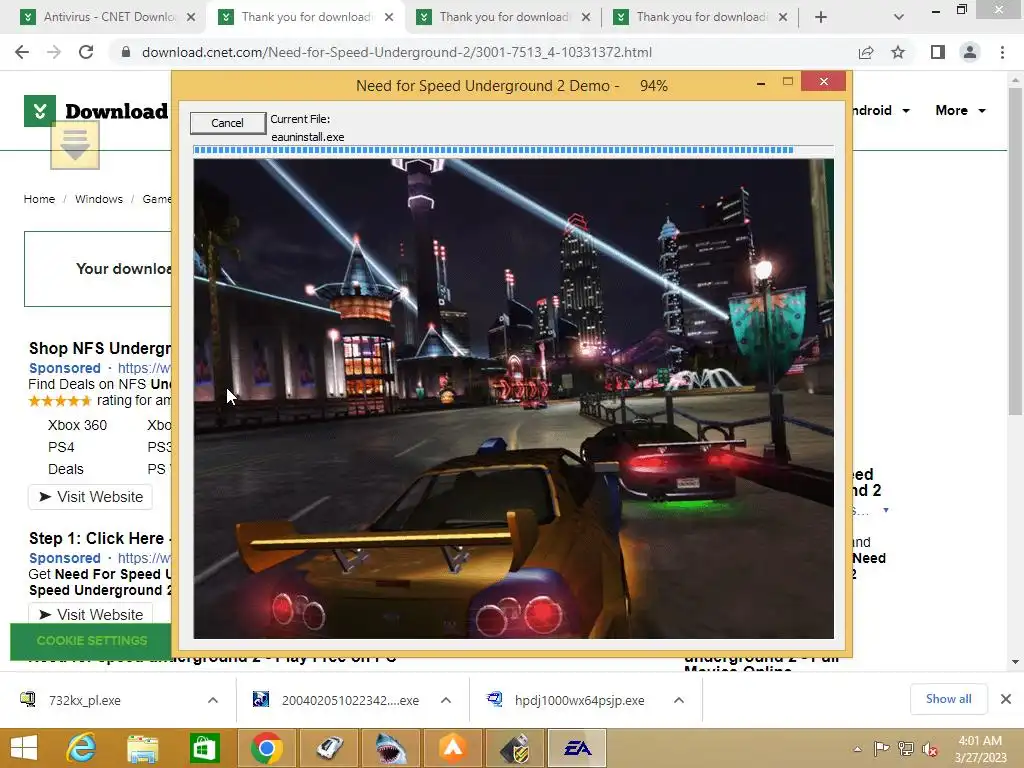Open Action Center flag icon
Image resolution: width=1024 pixels, height=768 pixels.
[x=881, y=749]
